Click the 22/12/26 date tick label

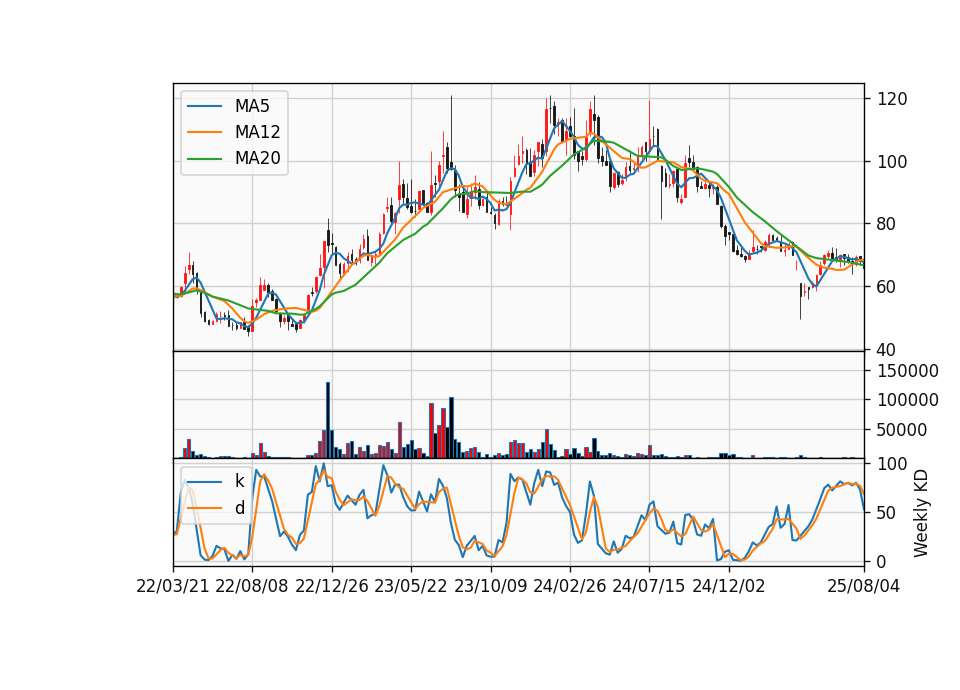click(332, 586)
